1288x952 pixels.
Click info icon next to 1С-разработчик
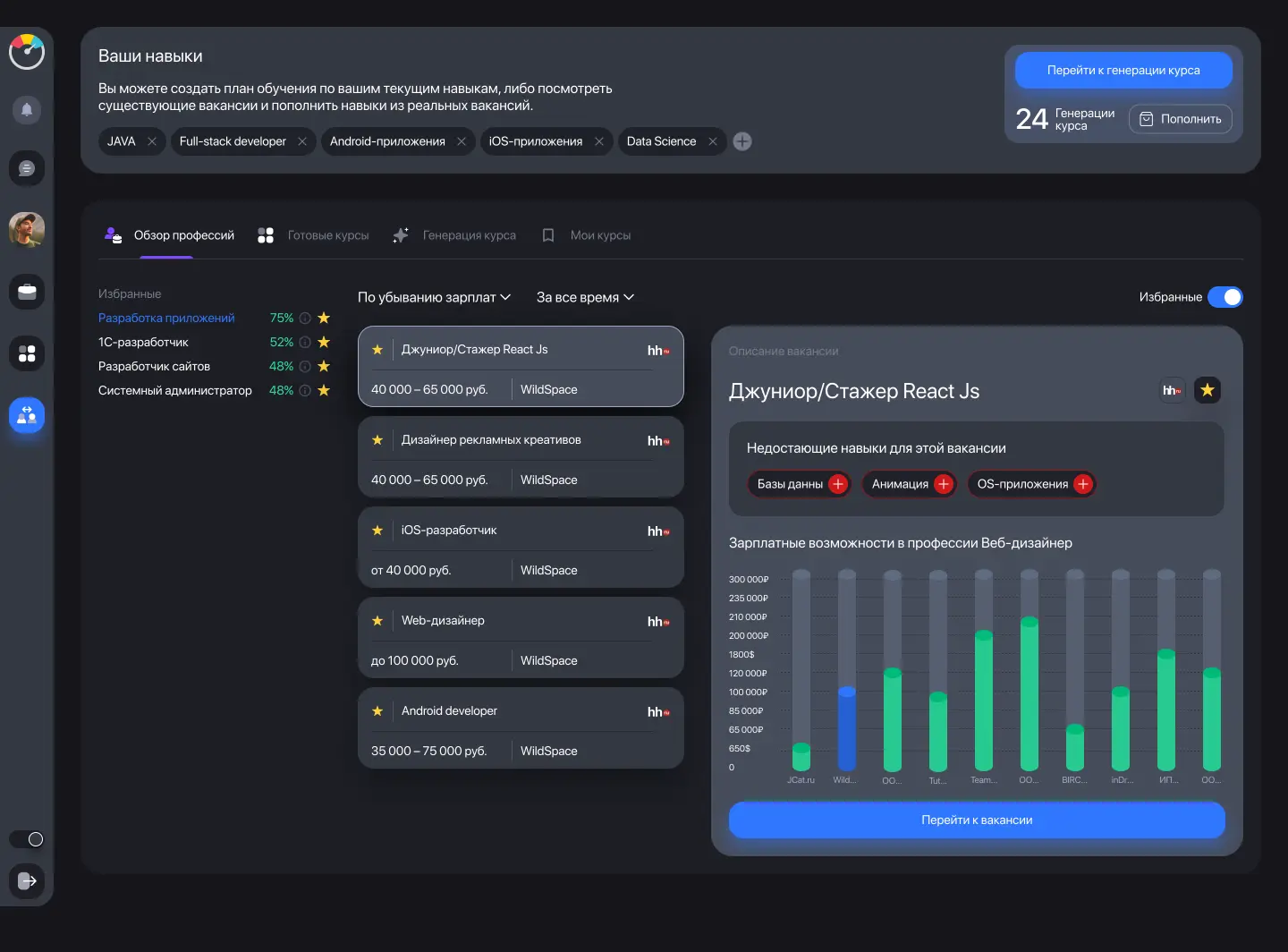pos(305,343)
